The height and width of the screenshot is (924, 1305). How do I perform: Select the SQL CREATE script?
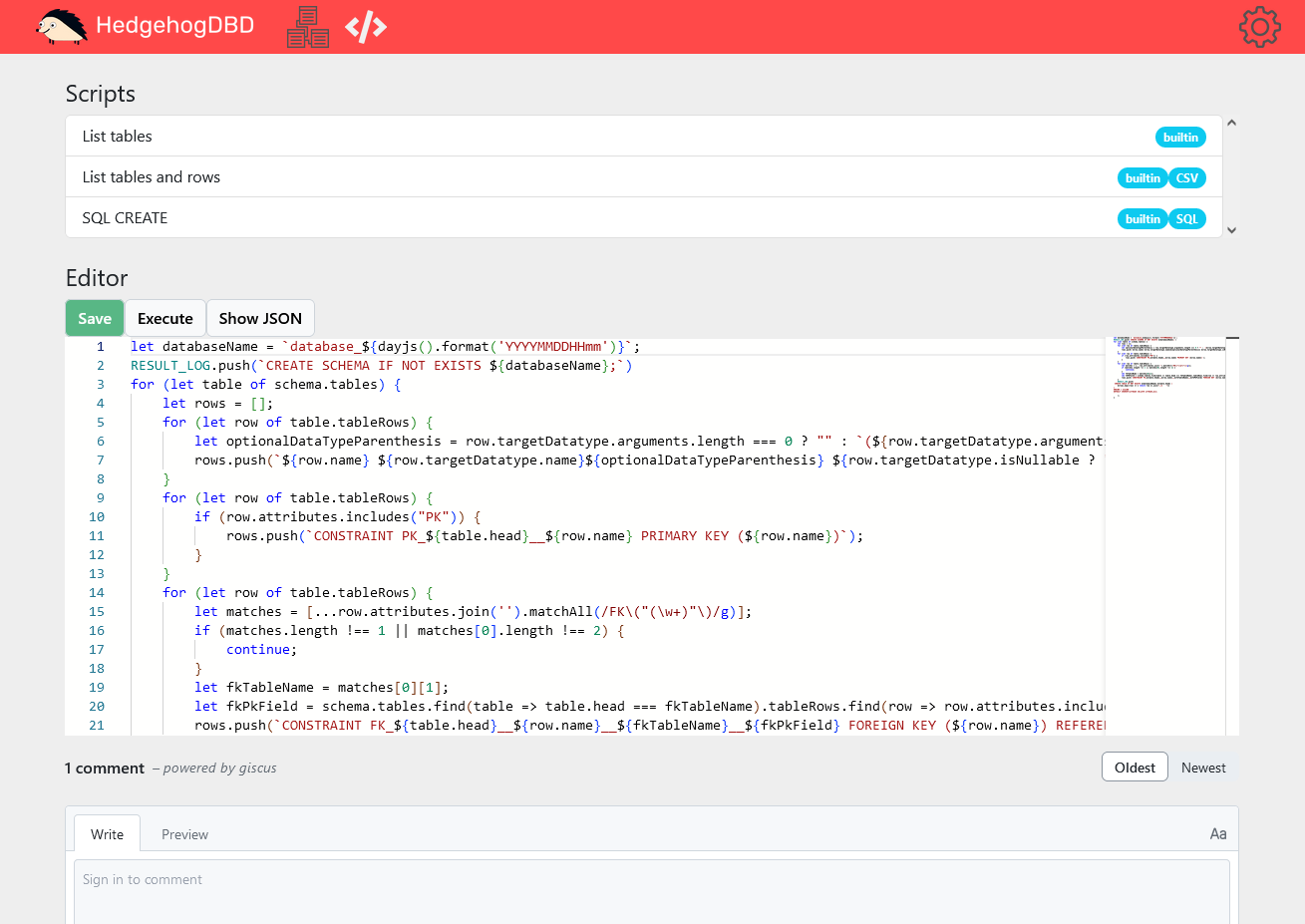point(644,218)
